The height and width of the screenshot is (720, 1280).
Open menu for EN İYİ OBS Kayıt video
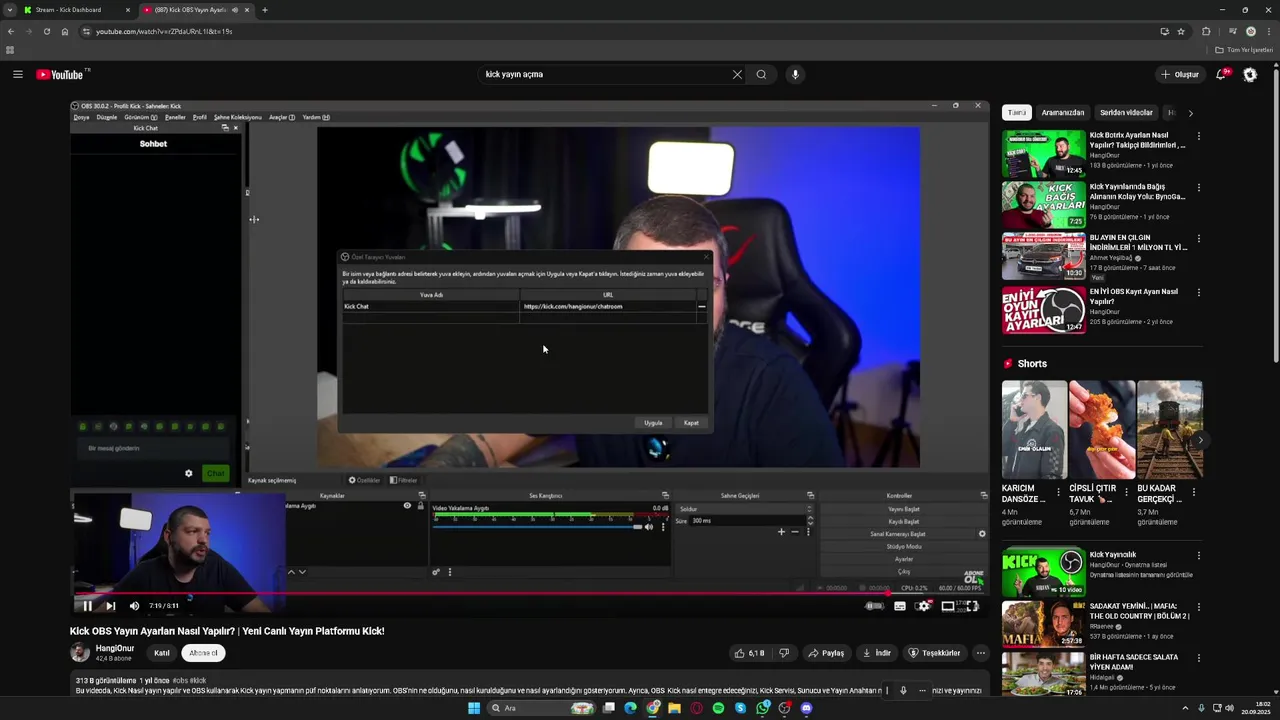pyautogui.click(x=1198, y=293)
